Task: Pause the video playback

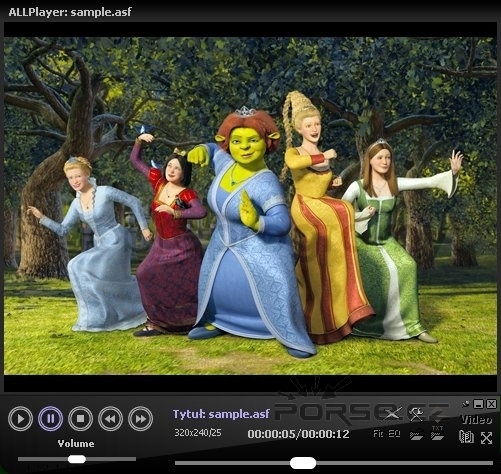Action: click(50, 419)
